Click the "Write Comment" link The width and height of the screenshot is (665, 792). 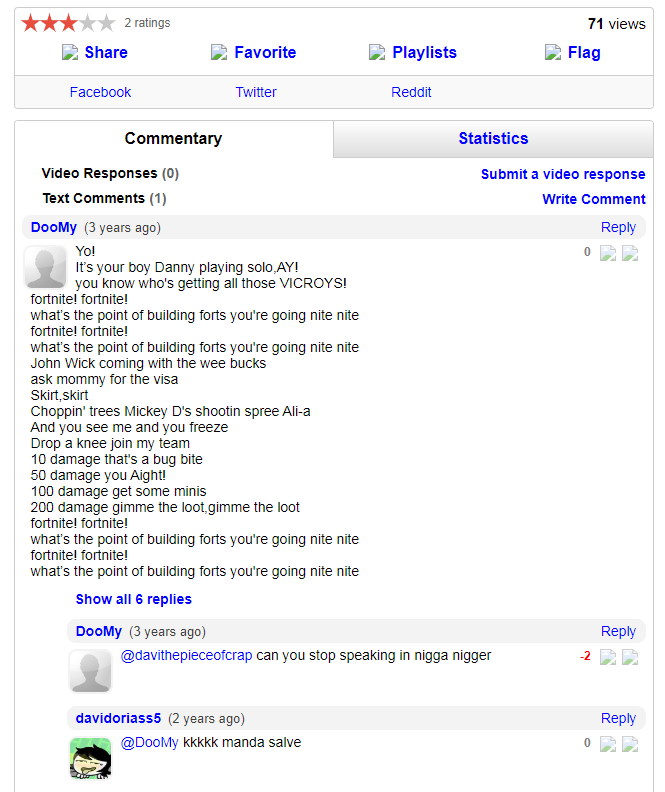[x=594, y=199]
